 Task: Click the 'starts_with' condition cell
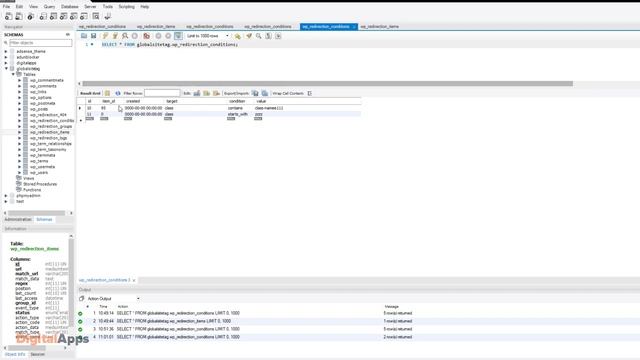coord(238,114)
